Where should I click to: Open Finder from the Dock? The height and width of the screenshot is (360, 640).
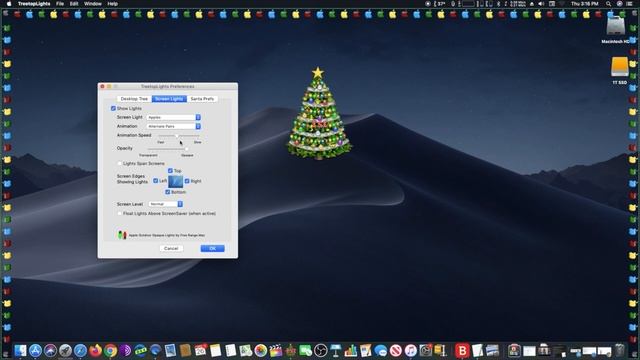click(20, 350)
